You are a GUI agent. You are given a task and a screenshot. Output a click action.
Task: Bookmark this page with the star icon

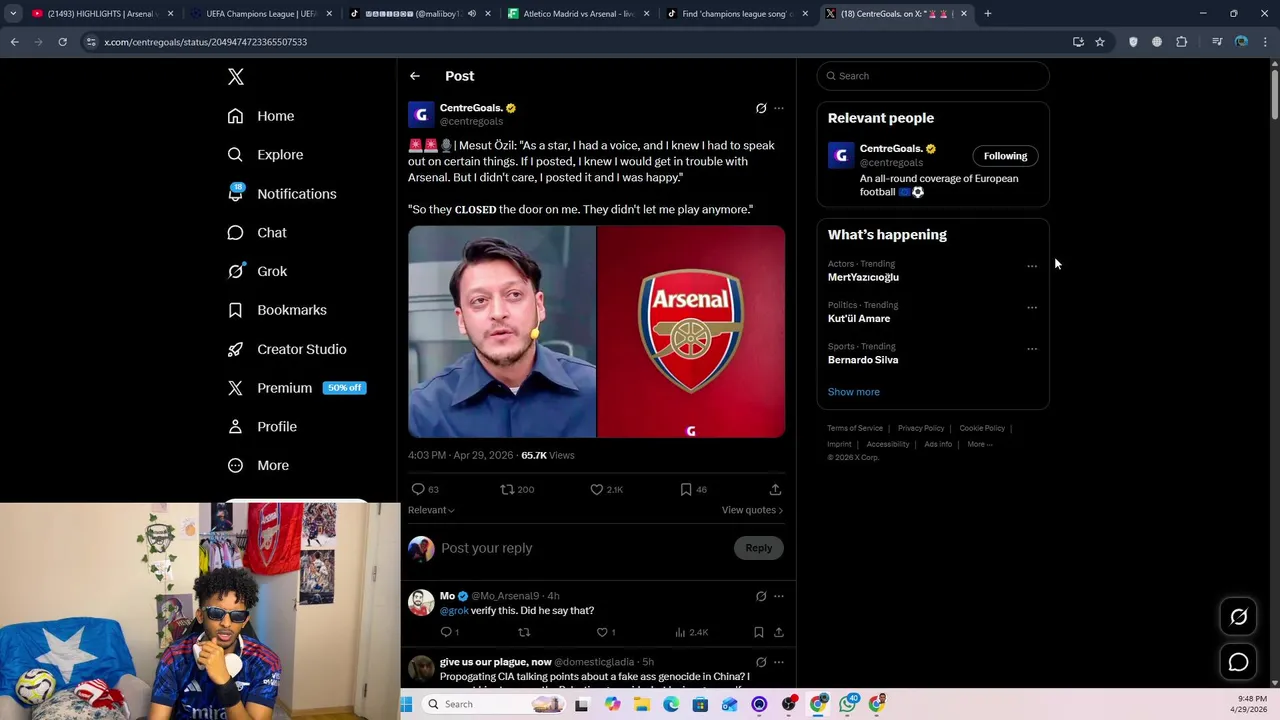(1100, 42)
